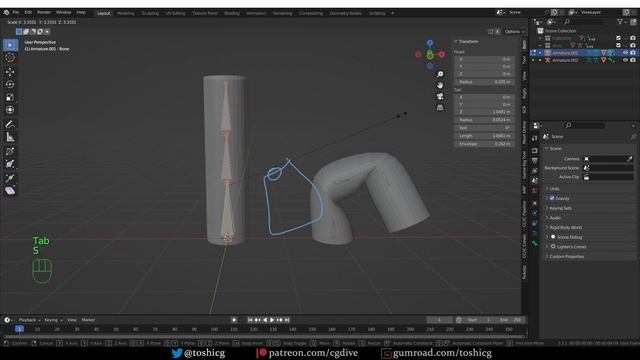Switch to the Geometry Nodes workspace tab
640x360 pixels.
(345, 13)
